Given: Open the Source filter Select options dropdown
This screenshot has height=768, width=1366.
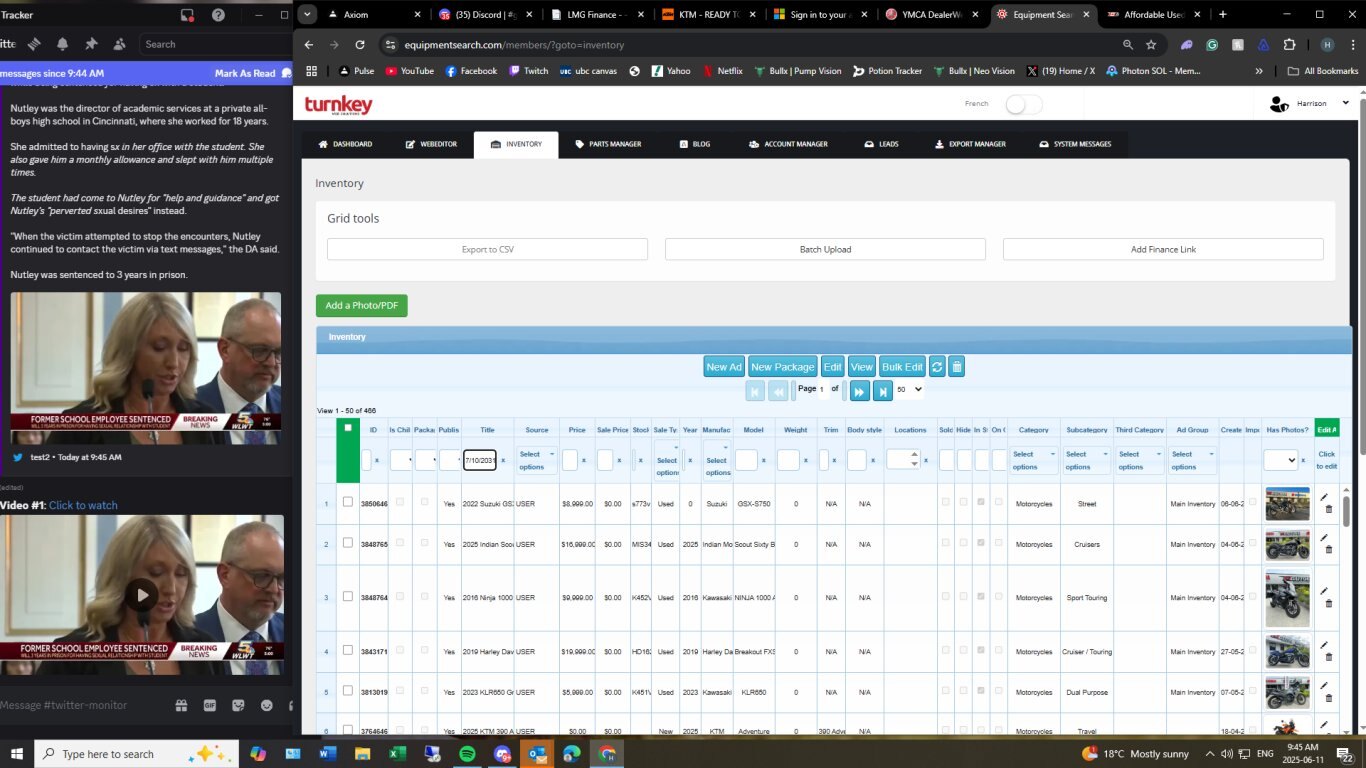Looking at the screenshot, I should click(x=537, y=460).
